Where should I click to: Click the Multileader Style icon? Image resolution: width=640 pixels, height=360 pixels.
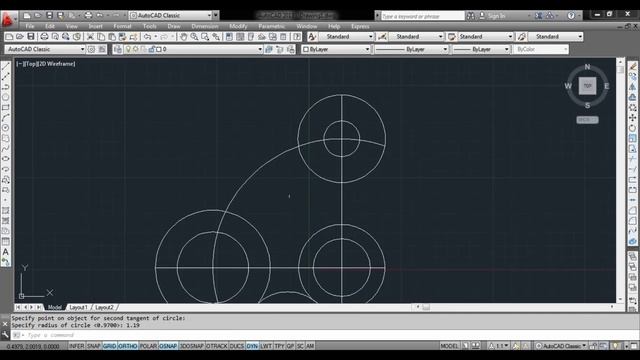[x=521, y=37]
